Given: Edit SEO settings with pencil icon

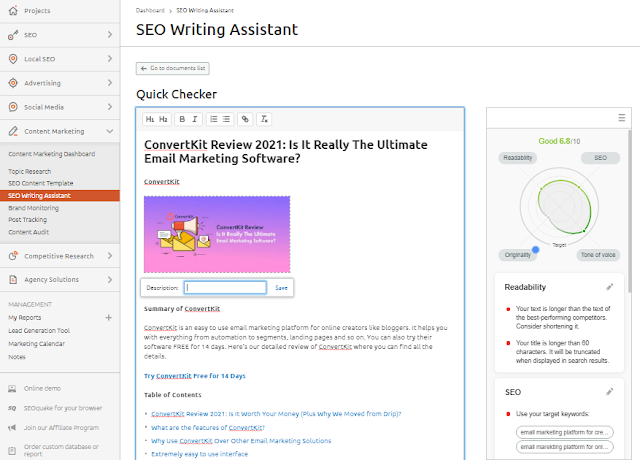Looking at the screenshot, I should (609, 392).
